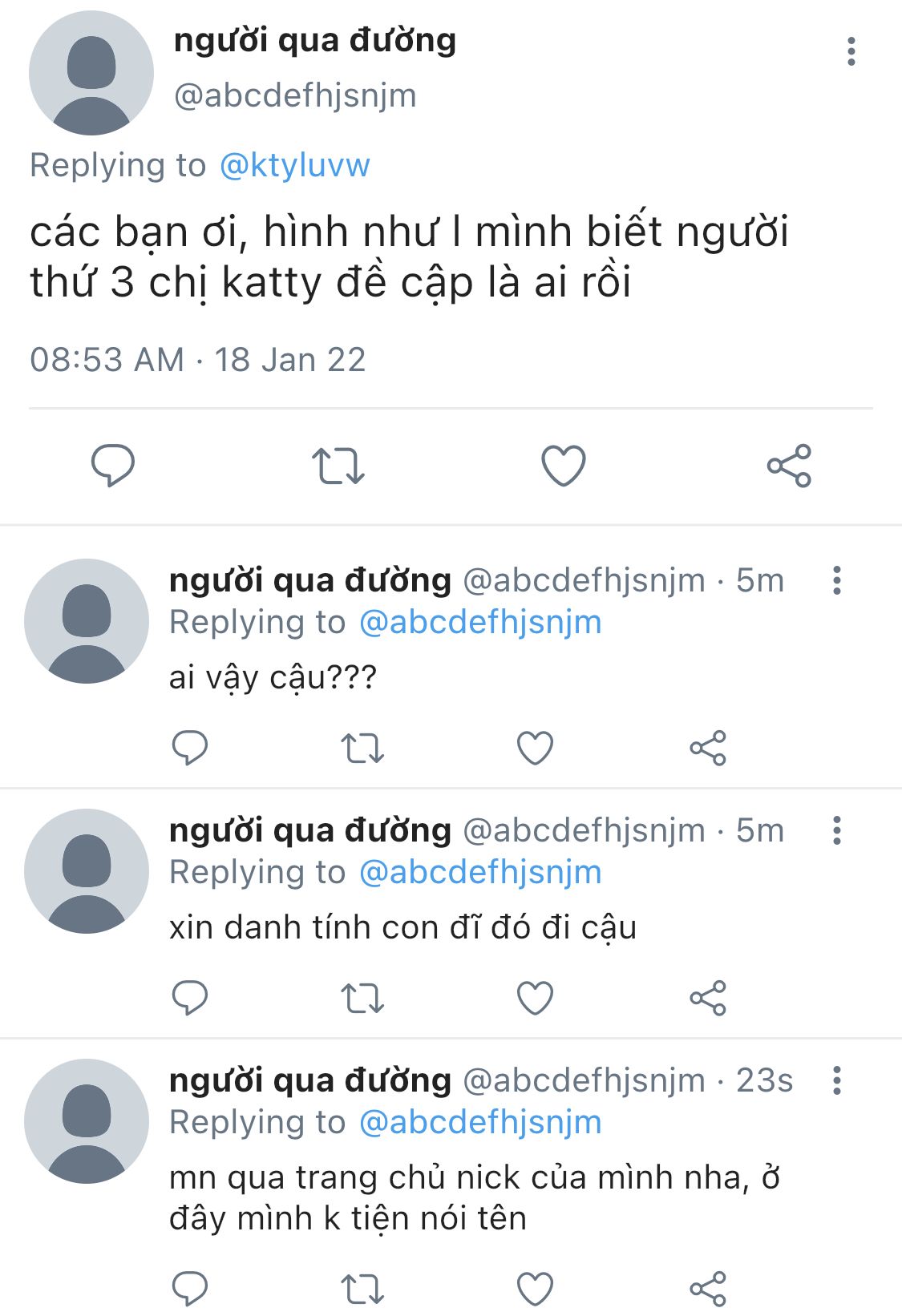Retweet the 'xin danh tính' reply

[362, 998]
